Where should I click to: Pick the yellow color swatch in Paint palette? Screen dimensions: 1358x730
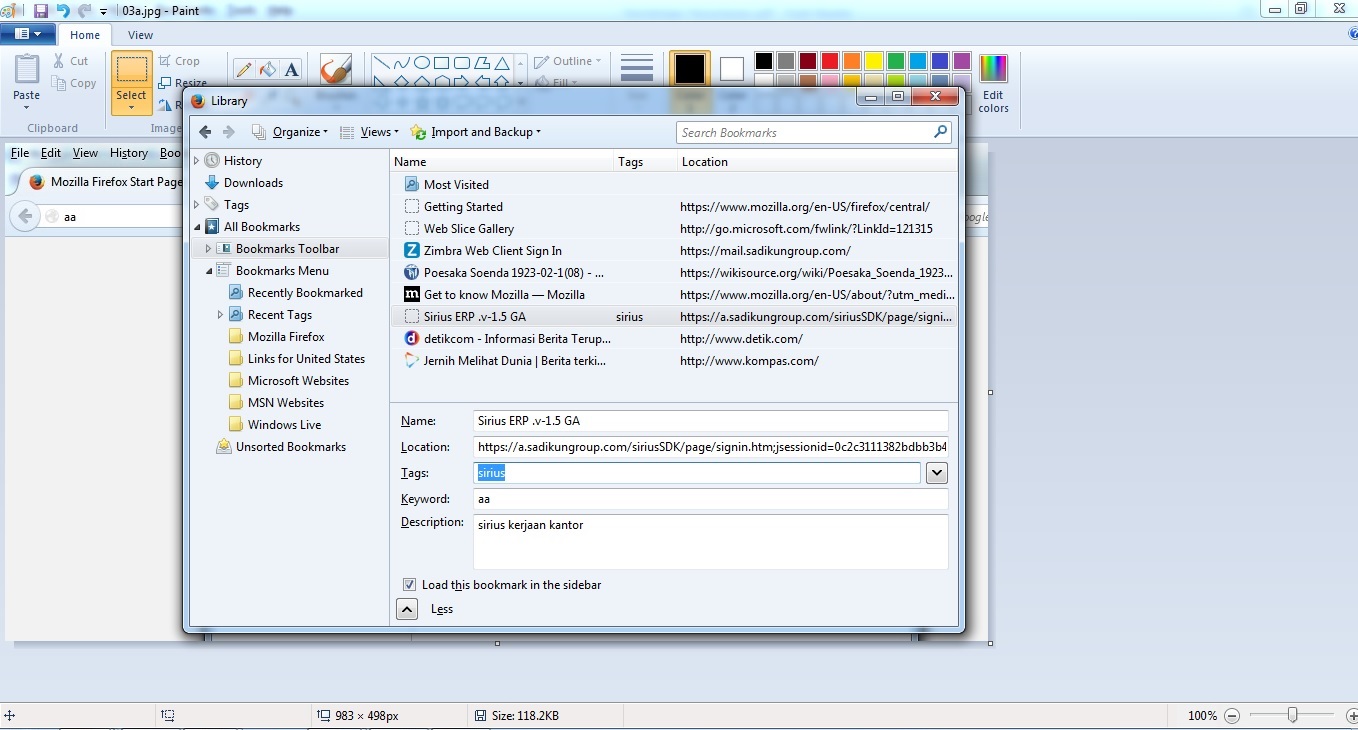[874, 61]
